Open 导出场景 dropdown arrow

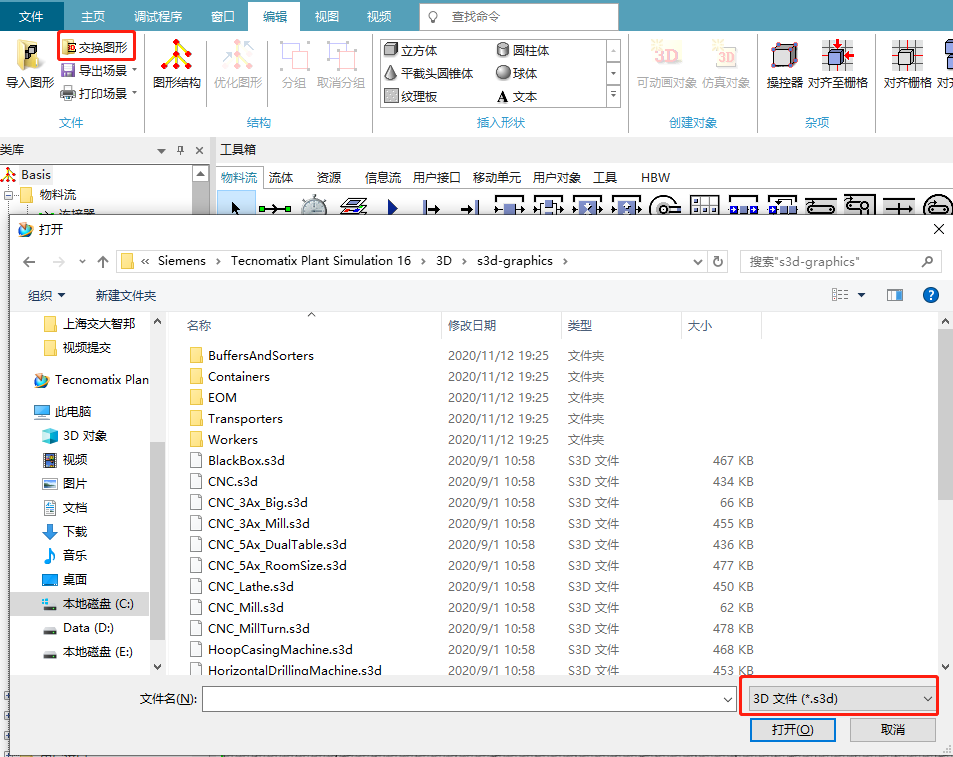click(134, 70)
